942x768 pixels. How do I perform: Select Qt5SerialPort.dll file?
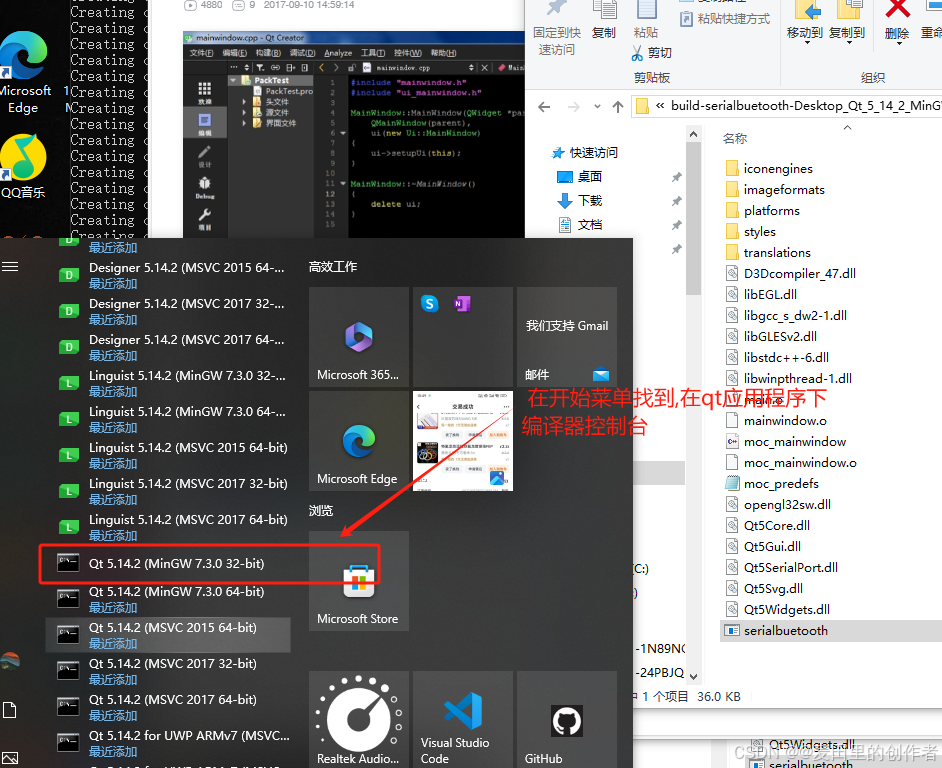(x=782, y=568)
